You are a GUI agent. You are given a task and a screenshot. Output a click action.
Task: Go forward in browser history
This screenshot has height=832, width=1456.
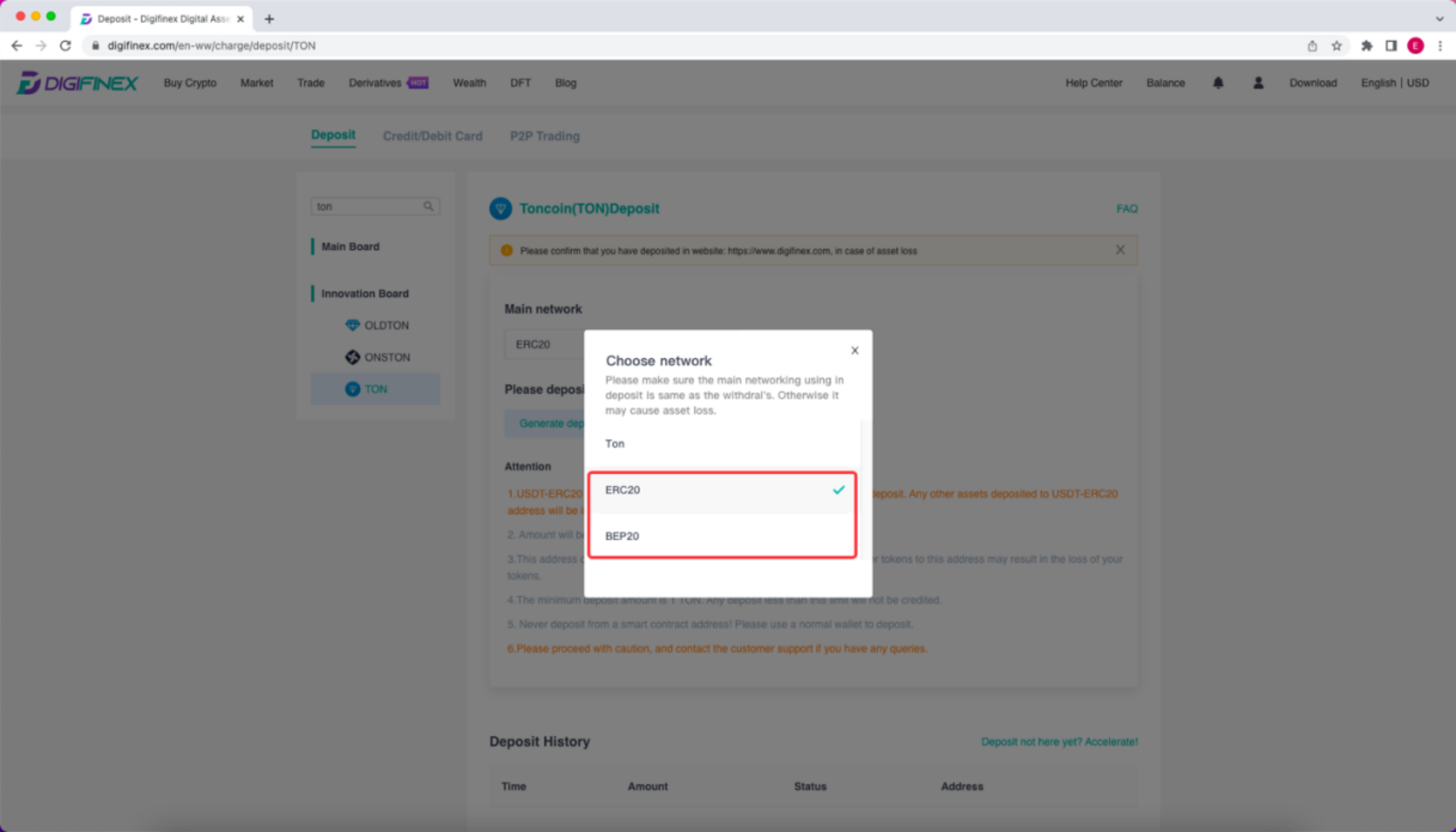[41, 46]
